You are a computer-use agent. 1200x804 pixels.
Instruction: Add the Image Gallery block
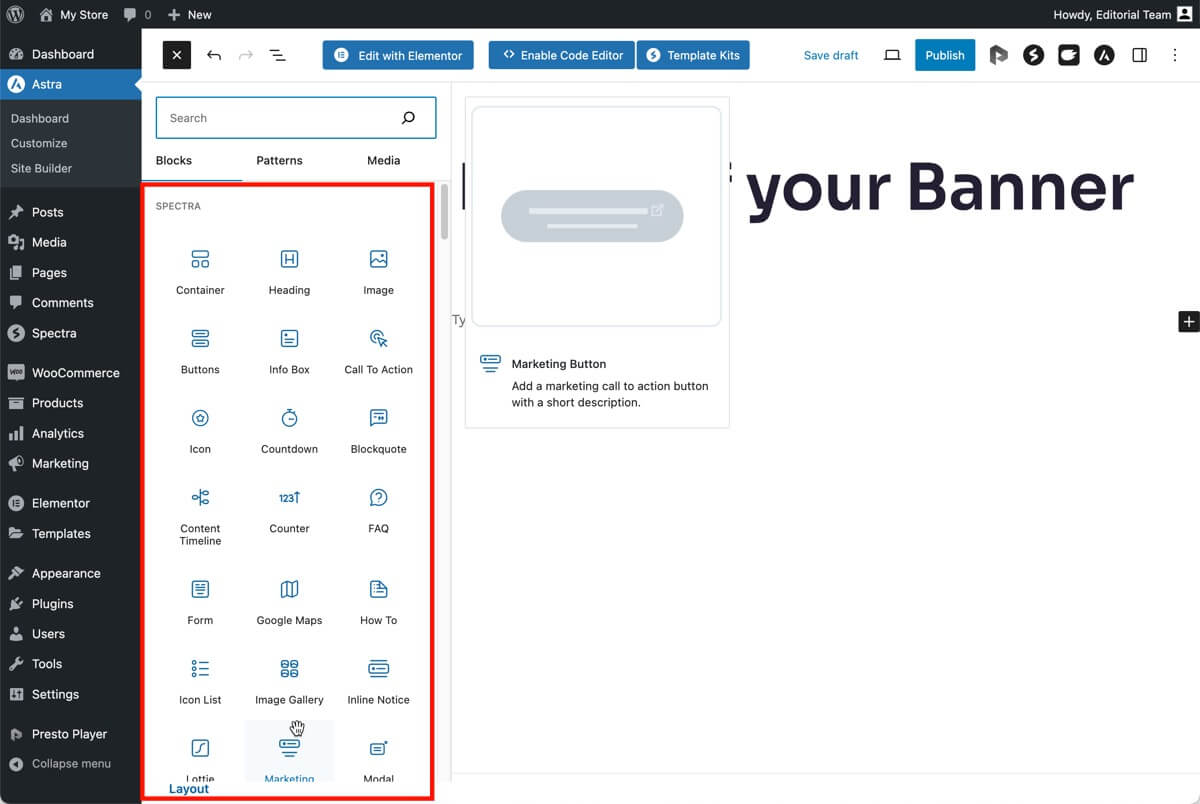point(289,681)
